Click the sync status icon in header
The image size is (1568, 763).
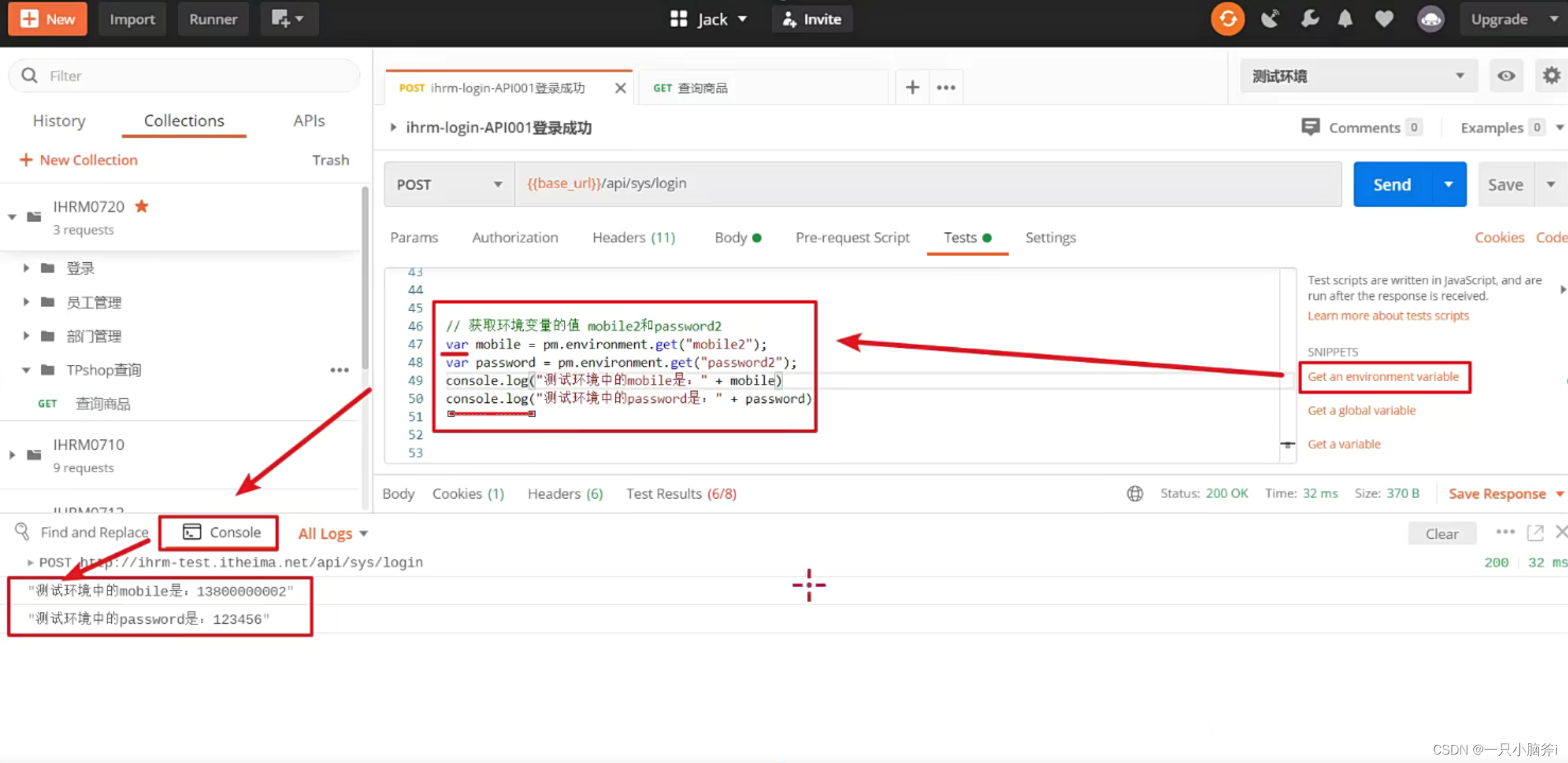pos(1228,19)
